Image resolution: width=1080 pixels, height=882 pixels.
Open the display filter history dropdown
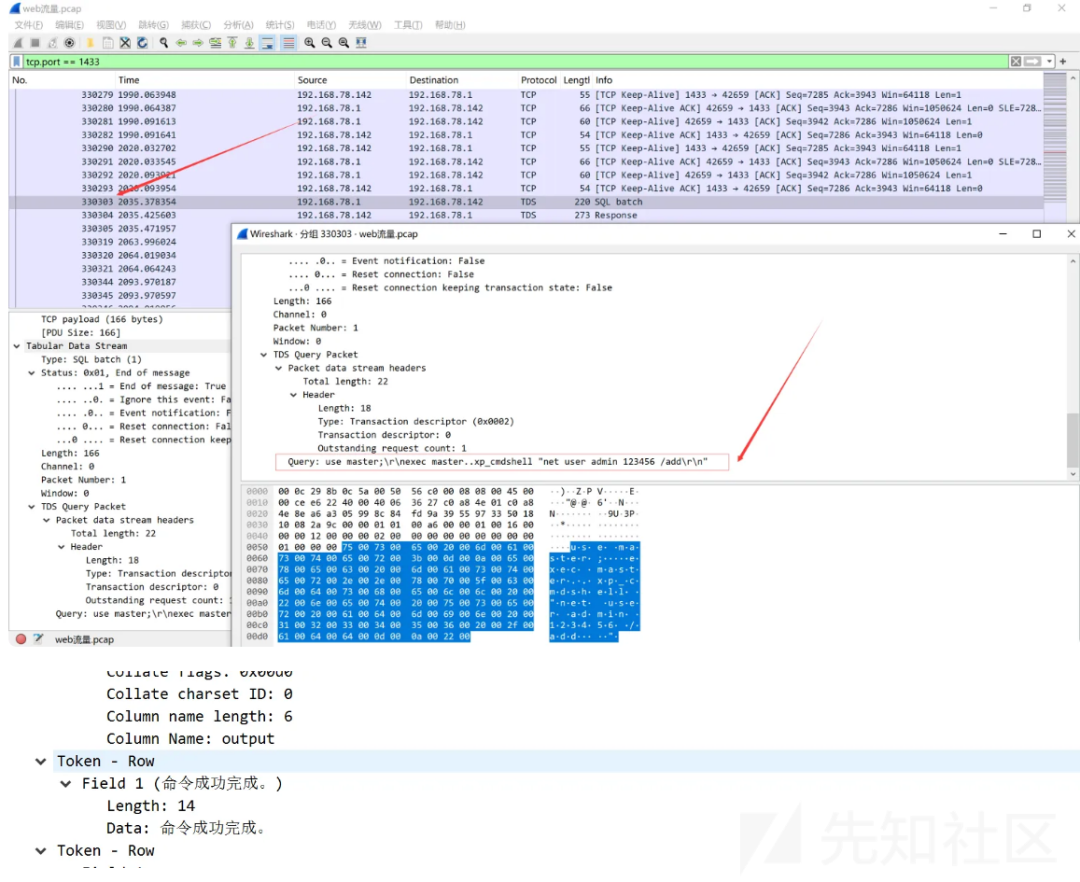(x=1049, y=62)
